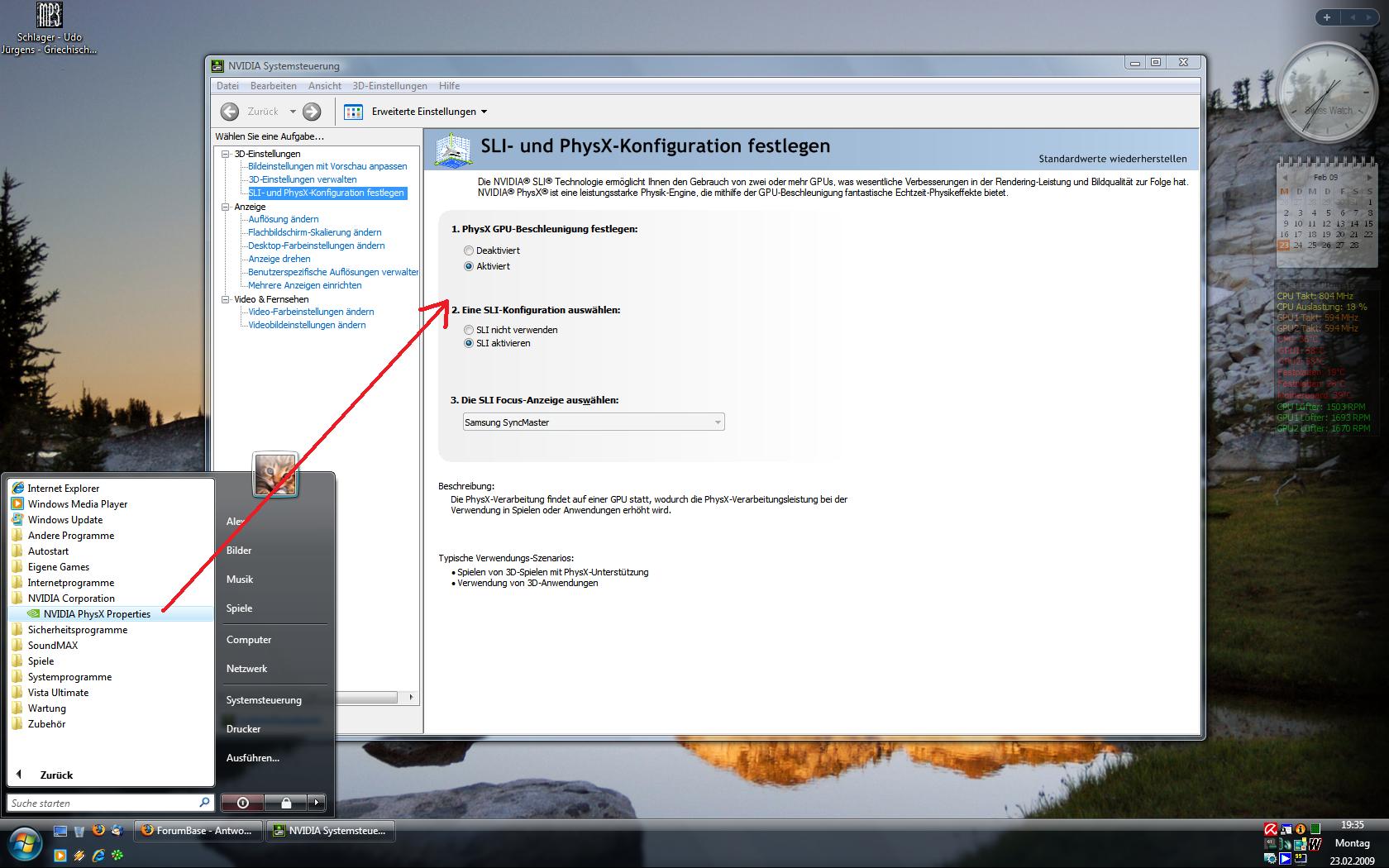The image size is (1389, 868).
Task: Click NVIDIA PhysX Properties start menu entry
Action: [x=97, y=614]
